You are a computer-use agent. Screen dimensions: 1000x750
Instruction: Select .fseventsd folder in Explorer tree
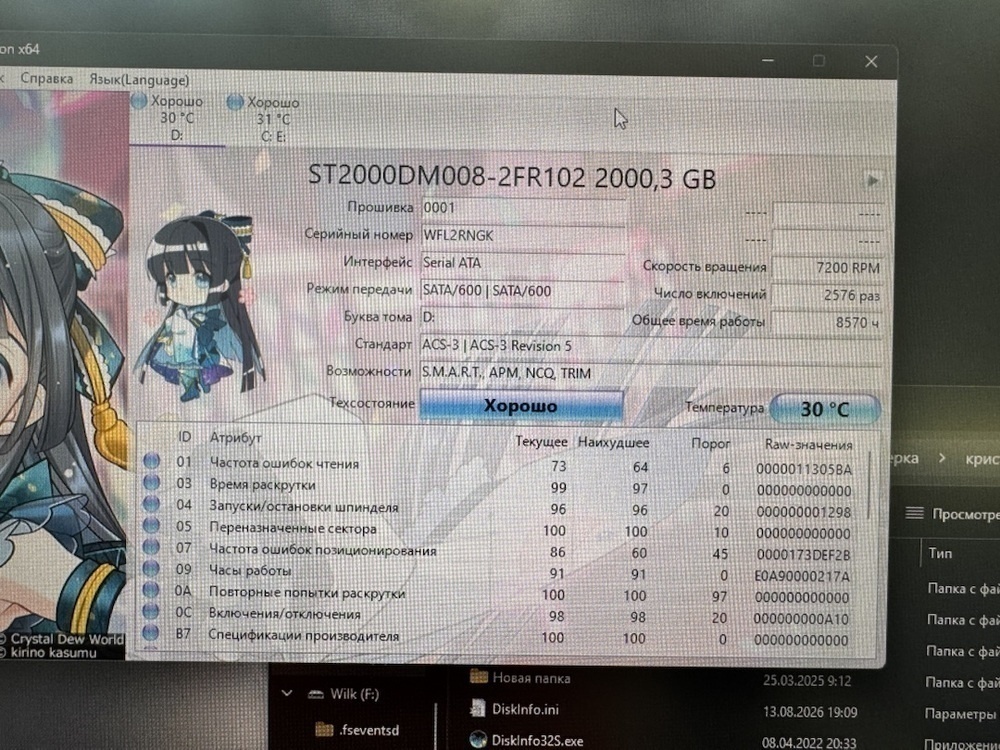click(357, 730)
